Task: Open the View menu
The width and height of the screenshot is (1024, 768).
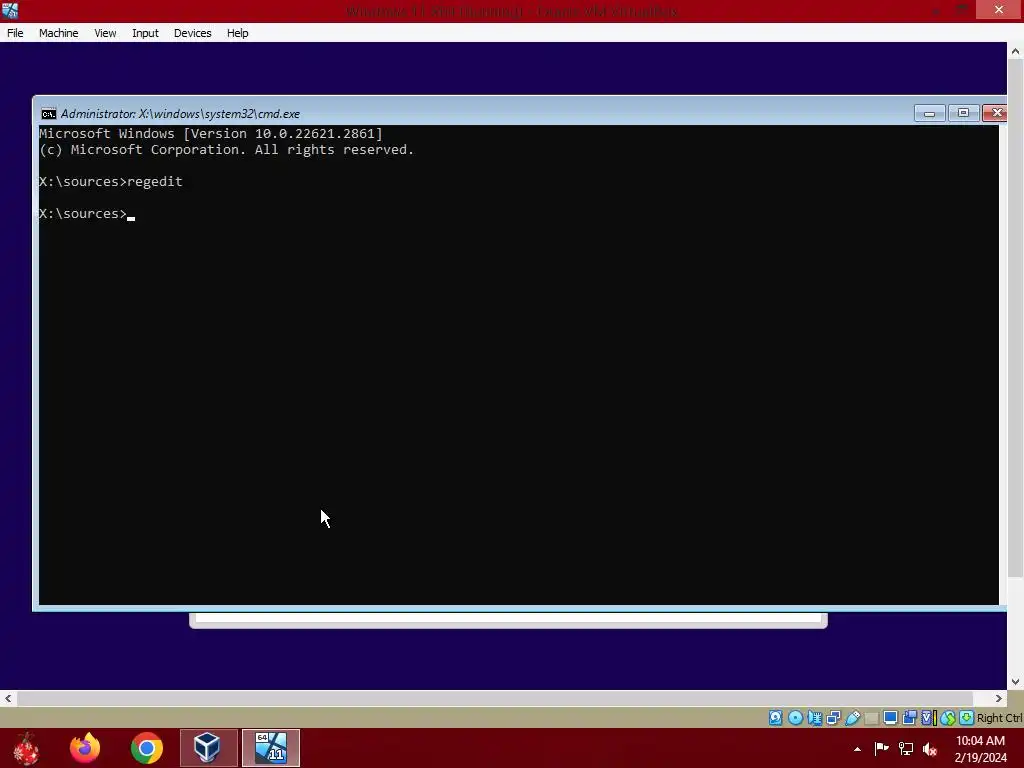Action: [x=105, y=33]
